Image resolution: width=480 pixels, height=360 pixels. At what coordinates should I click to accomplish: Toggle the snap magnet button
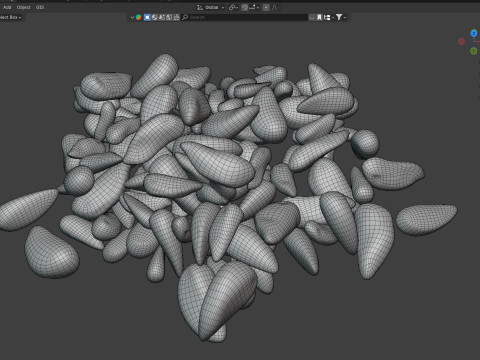tap(244, 7)
